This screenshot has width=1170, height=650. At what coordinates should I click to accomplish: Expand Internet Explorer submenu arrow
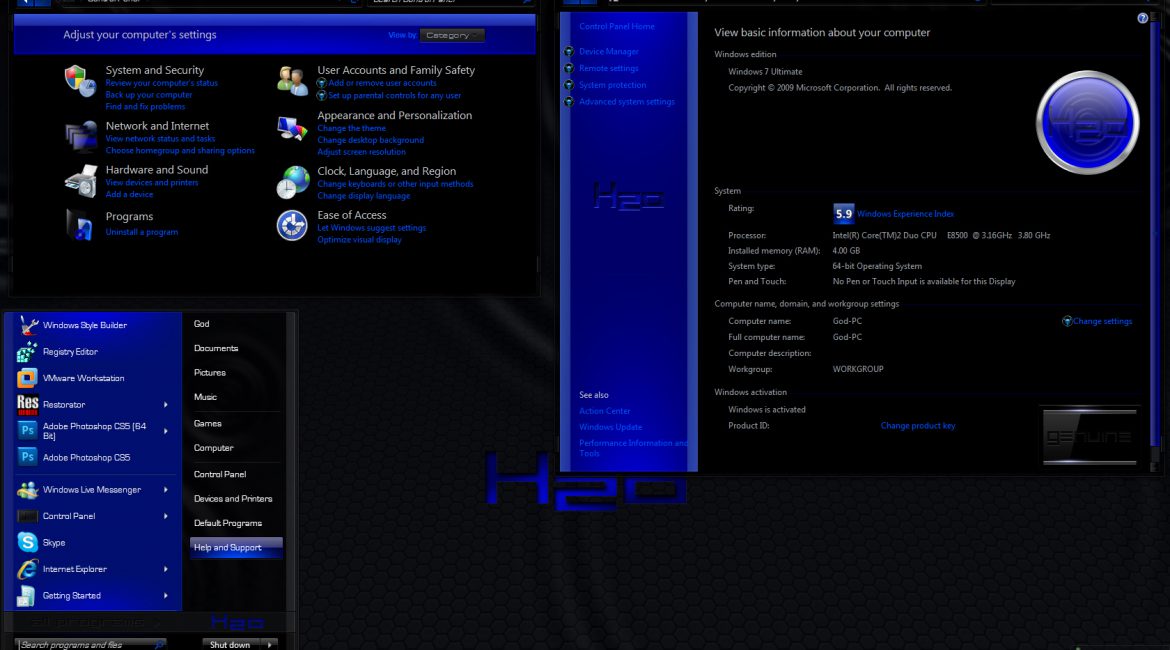166,569
